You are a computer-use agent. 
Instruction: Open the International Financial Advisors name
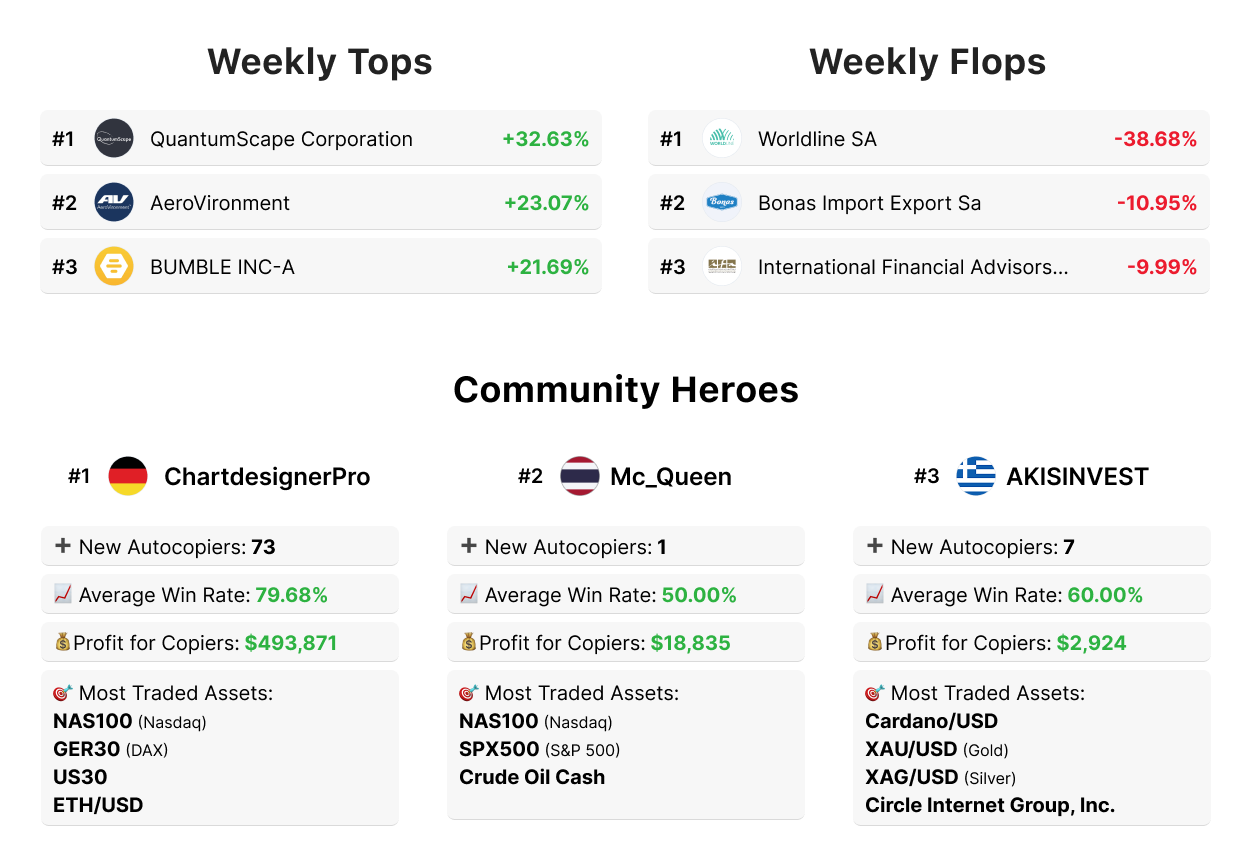pos(913,267)
